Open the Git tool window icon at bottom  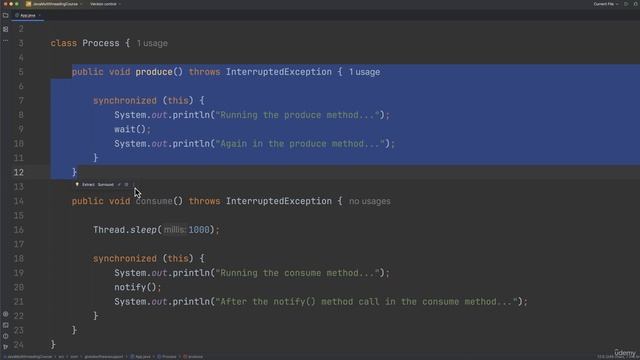tap(6, 347)
